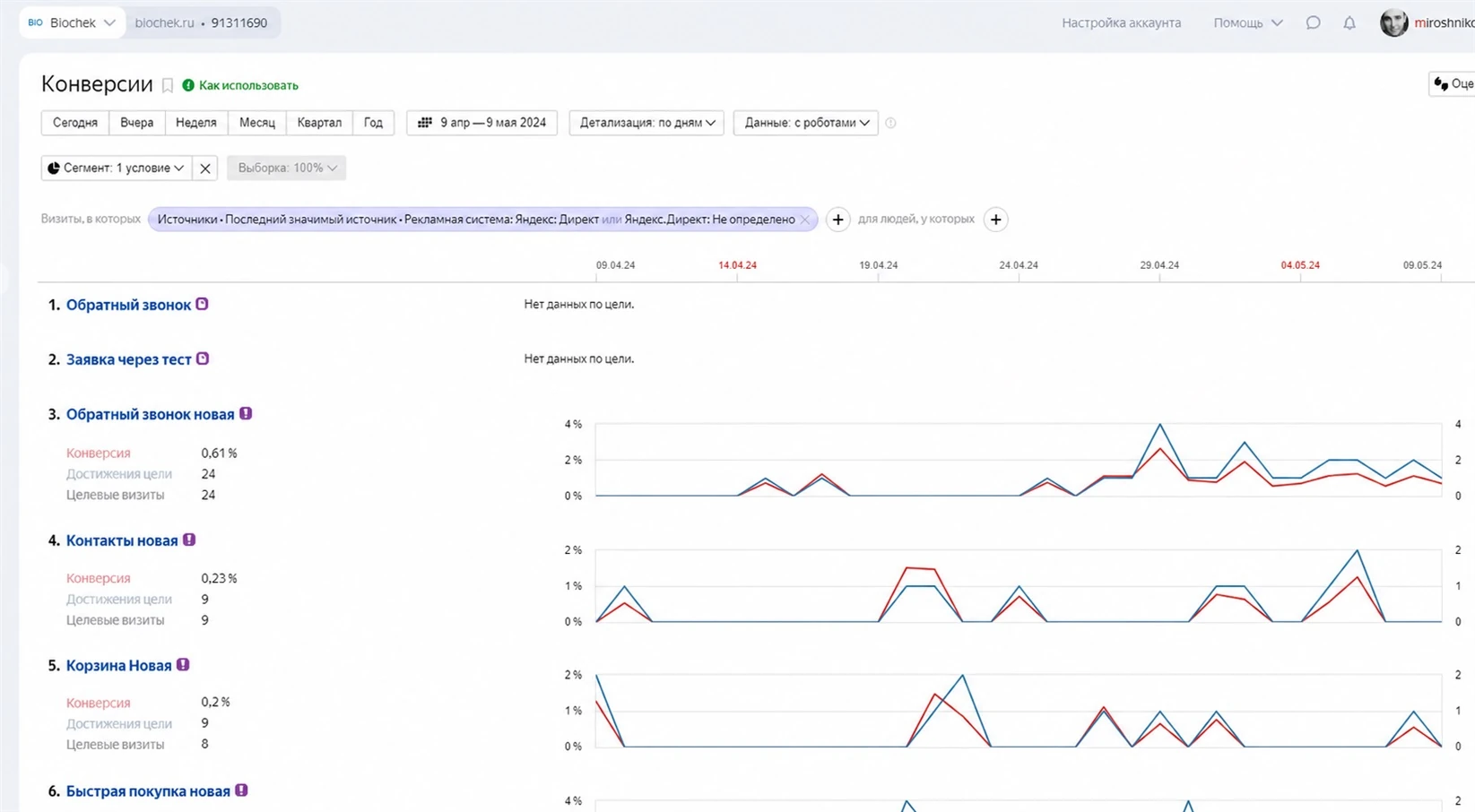Open the Помощь menu

(1247, 22)
